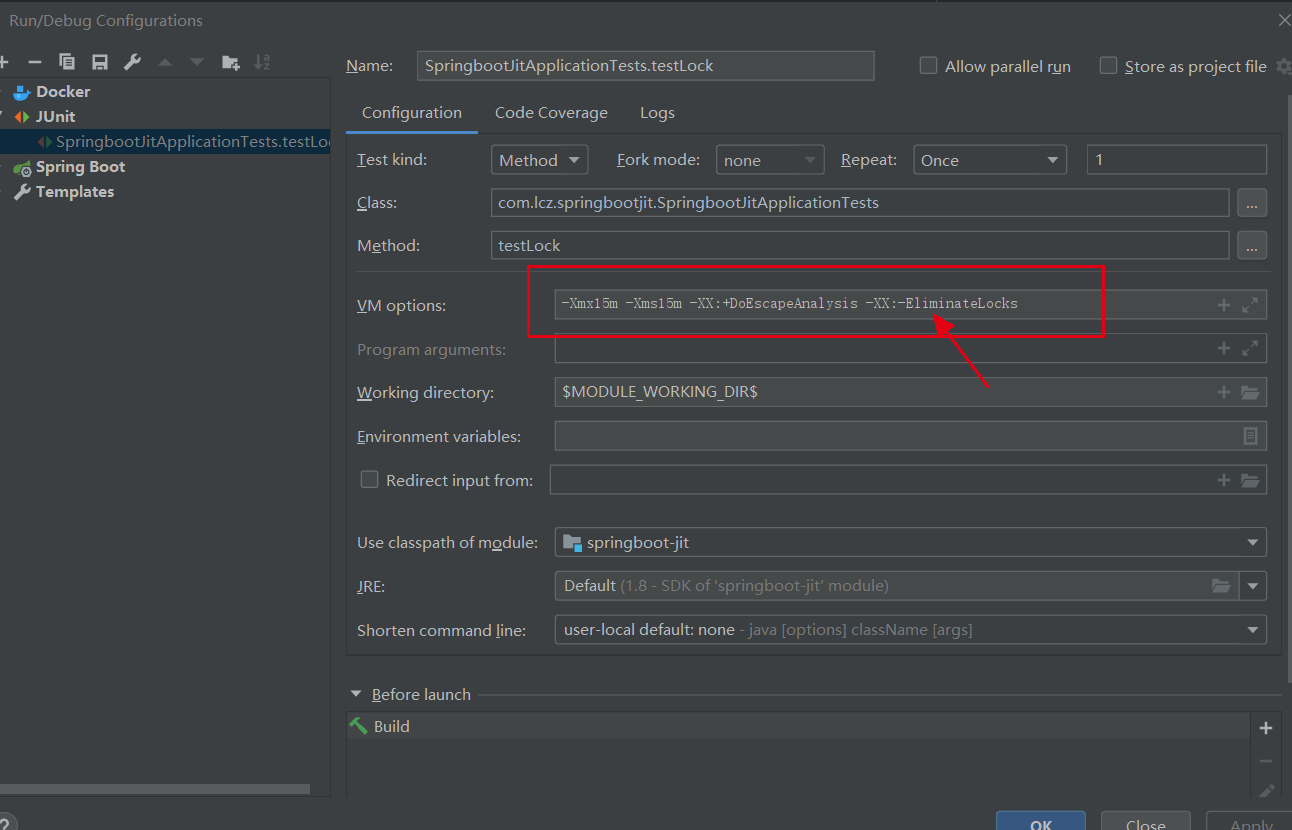Open Repeat Once dropdown
This screenshot has height=830, width=1292.
[989, 160]
